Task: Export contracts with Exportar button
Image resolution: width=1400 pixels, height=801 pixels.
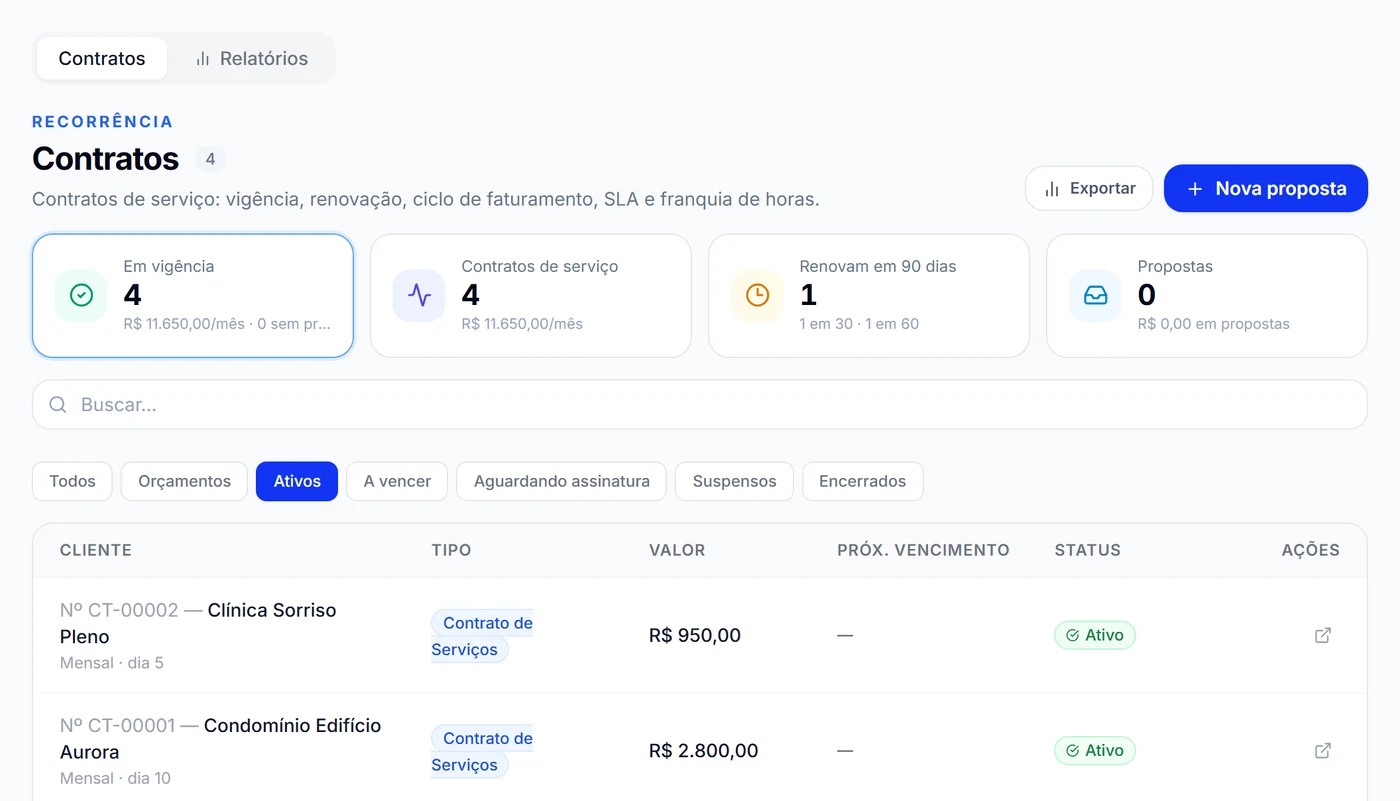Action: [x=1089, y=188]
